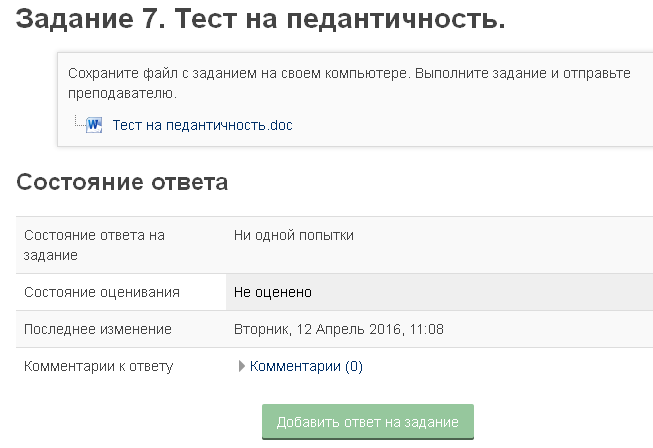Click the Последнее изменение row label
The height and width of the screenshot is (448, 653).
click(97, 329)
